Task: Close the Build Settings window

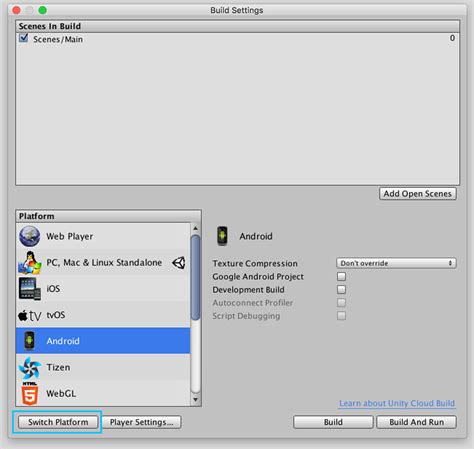Action: pos(16,10)
